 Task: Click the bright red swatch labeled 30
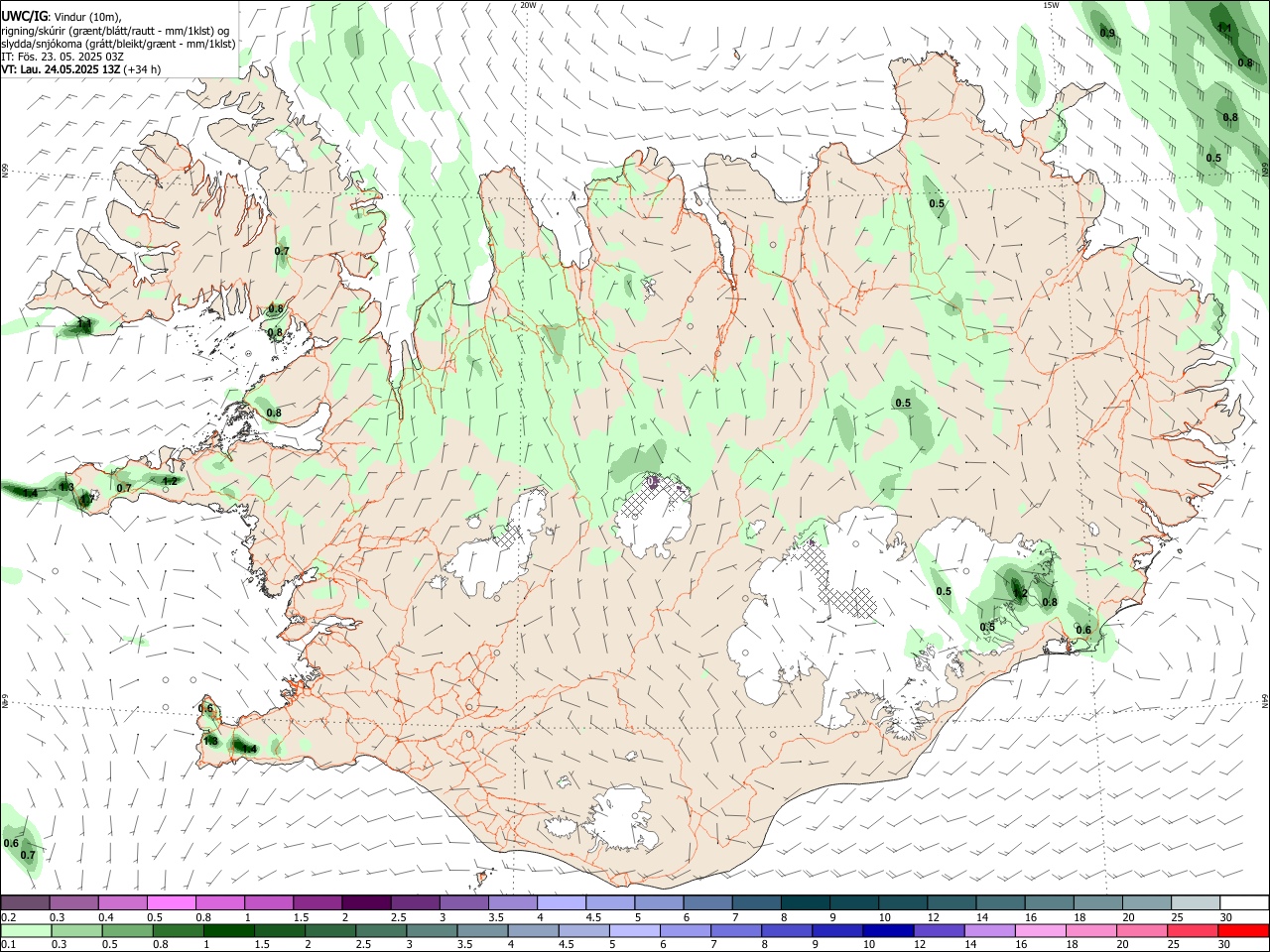click(1243, 930)
